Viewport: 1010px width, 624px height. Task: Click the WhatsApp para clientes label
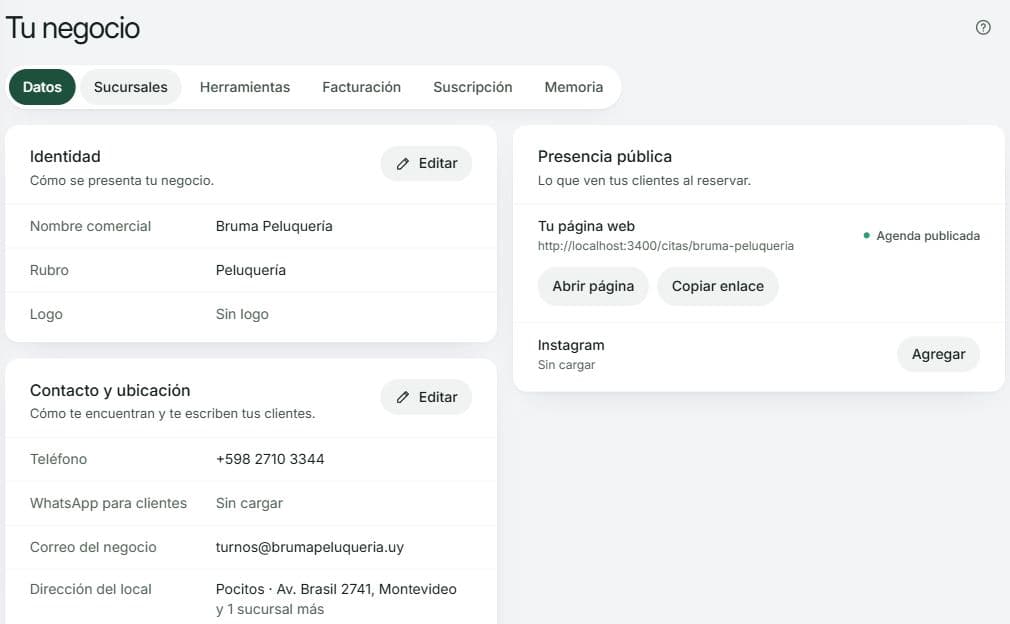[x=108, y=503]
